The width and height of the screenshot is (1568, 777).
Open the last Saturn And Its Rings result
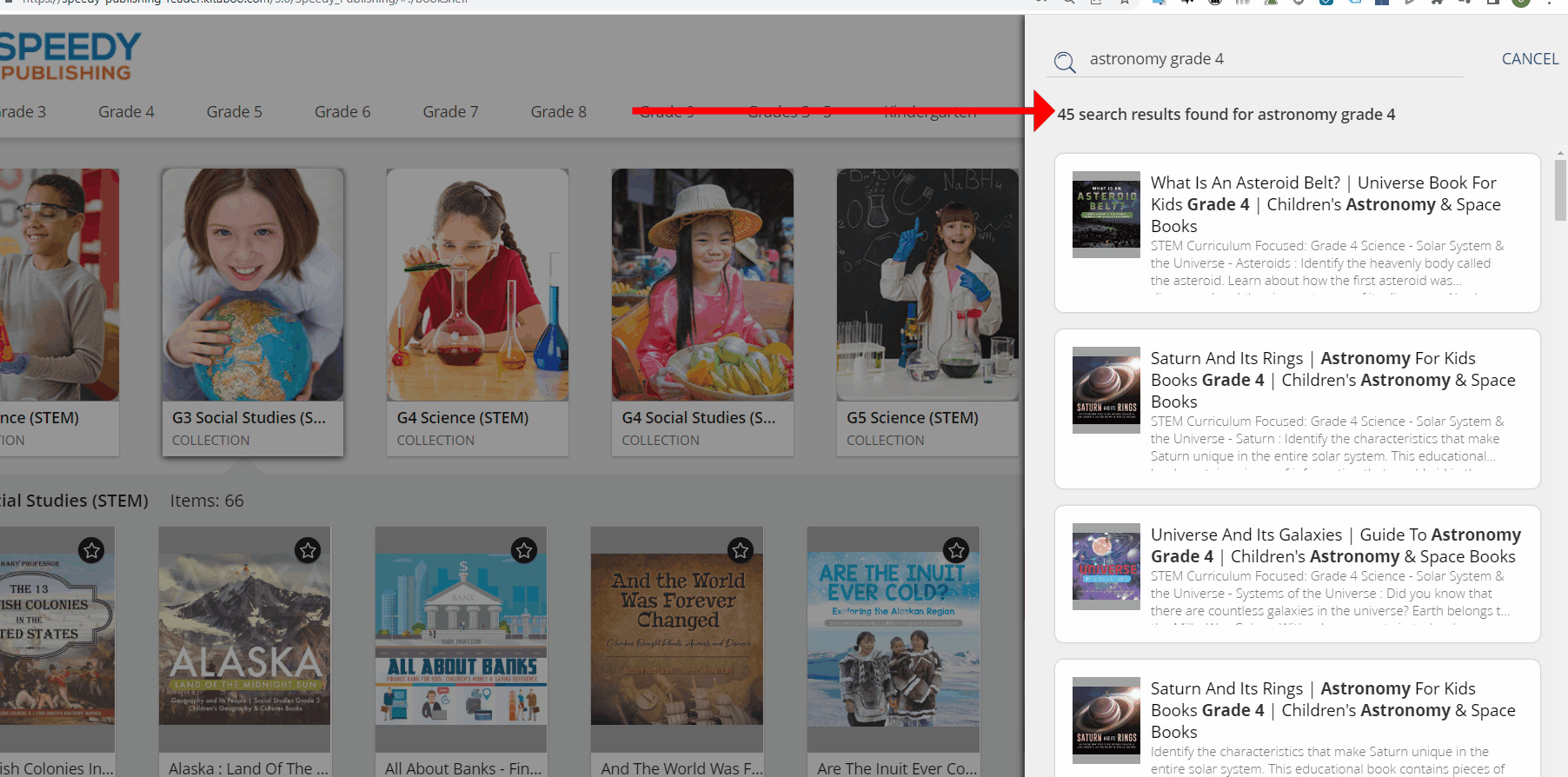[1298, 719]
